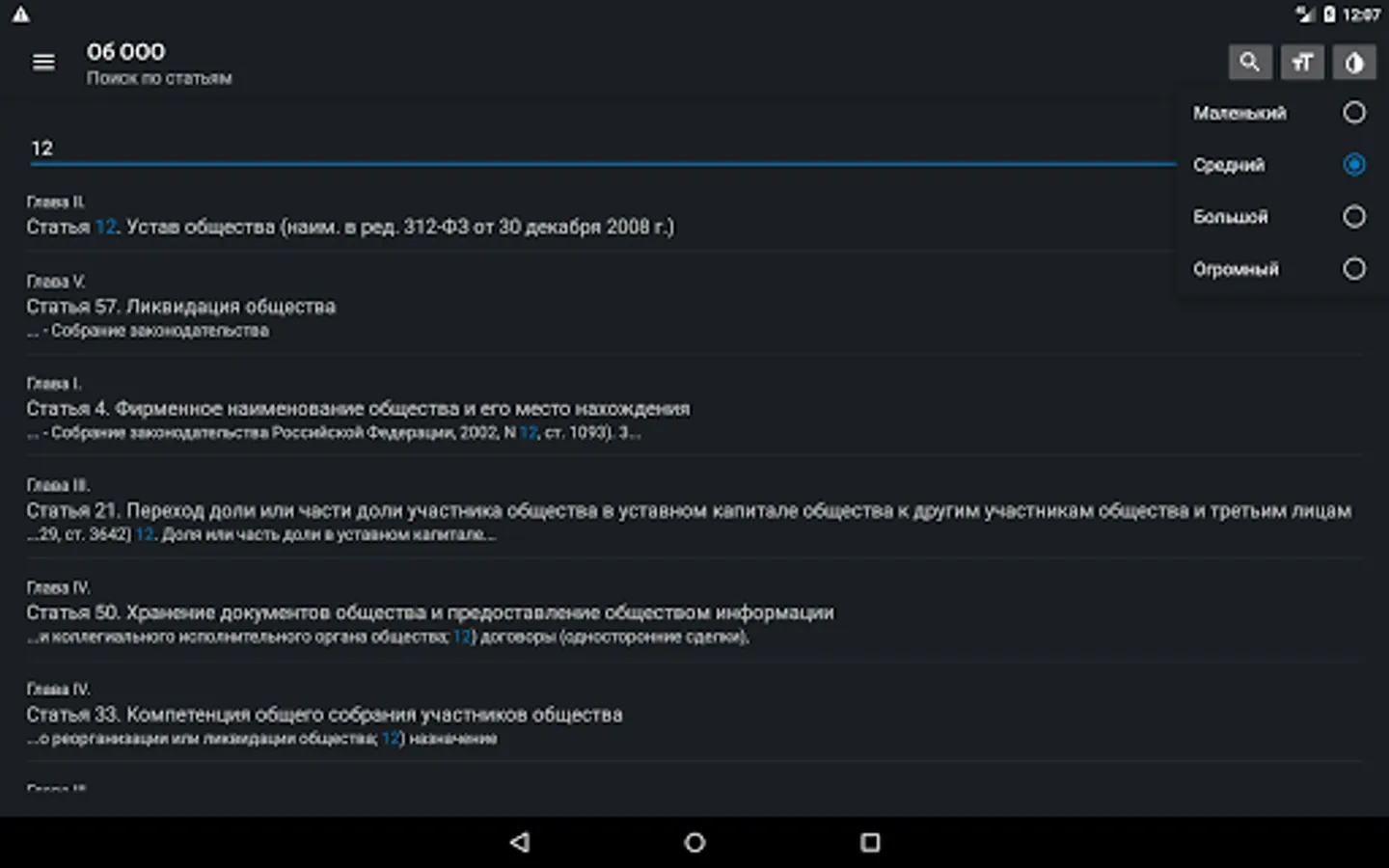Viewport: 1389px width, 868px height.
Task: Tap Глава V. label above Статья 57
Action: [56, 282]
